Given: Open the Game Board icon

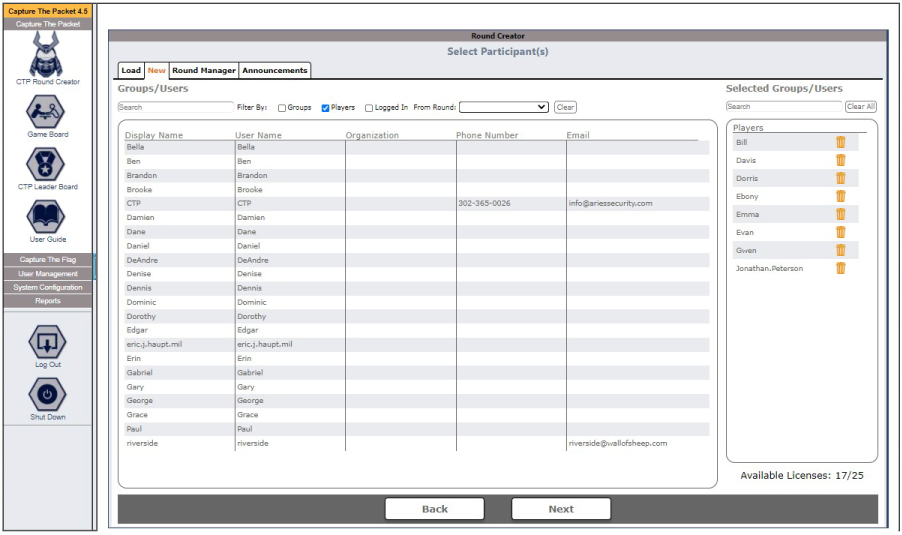Looking at the screenshot, I should coord(45,112).
